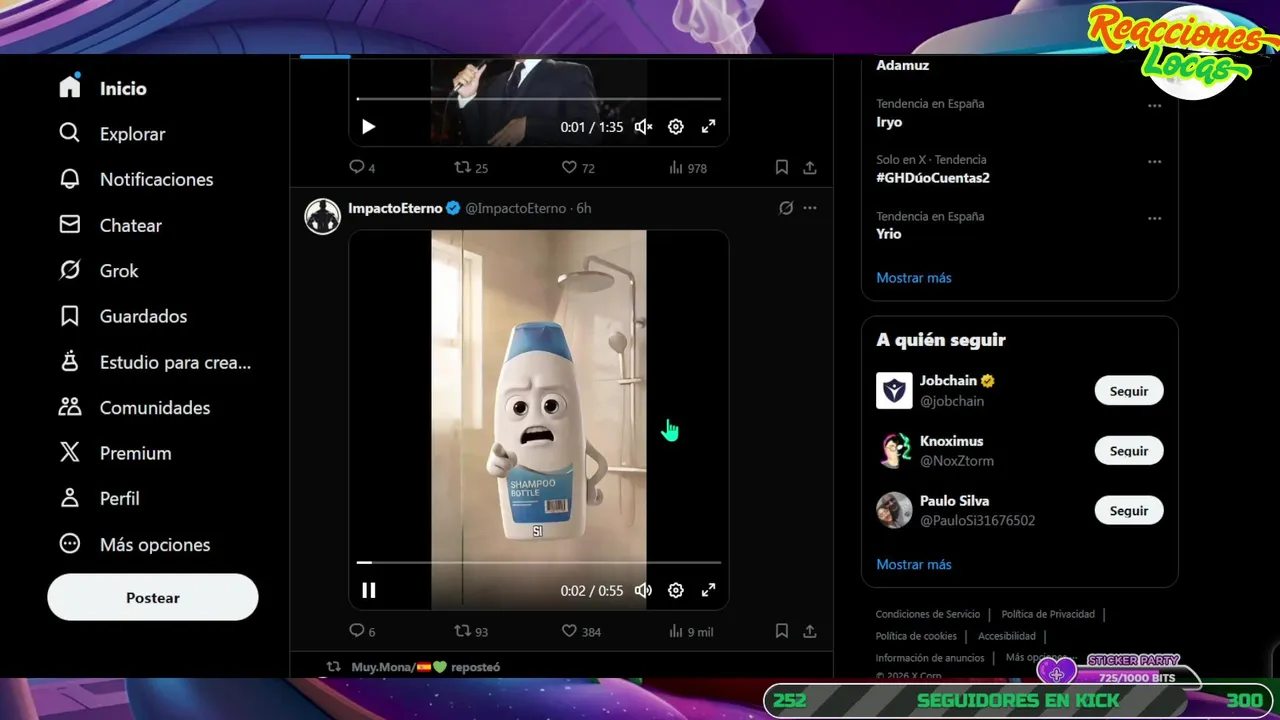
Task: Open the Explorar search icon
Action: coord(69,133)
